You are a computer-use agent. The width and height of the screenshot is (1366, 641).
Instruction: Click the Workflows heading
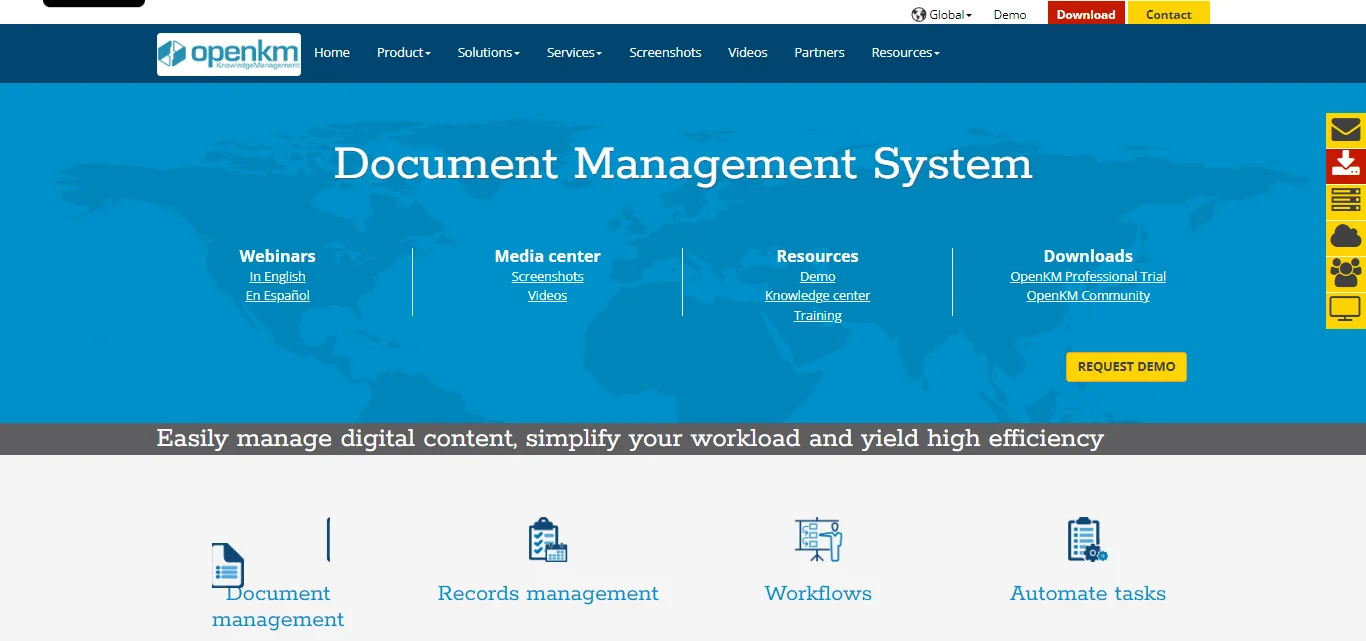(818, 594)
